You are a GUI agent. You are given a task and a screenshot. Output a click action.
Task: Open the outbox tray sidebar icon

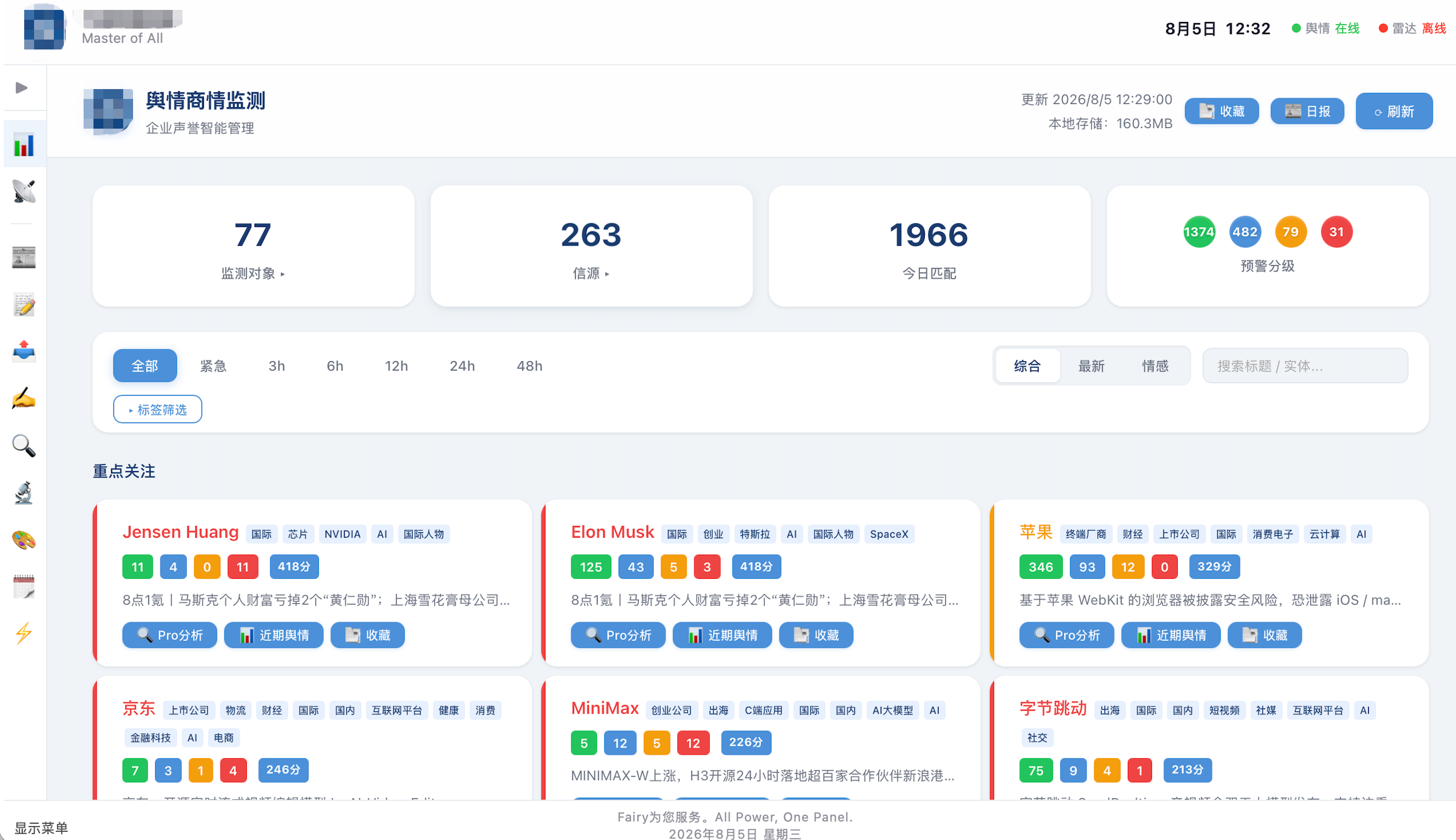(24, 351)
